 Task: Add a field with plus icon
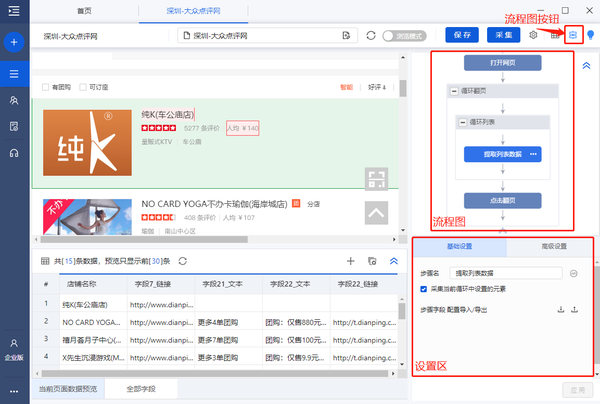(351, 261)
